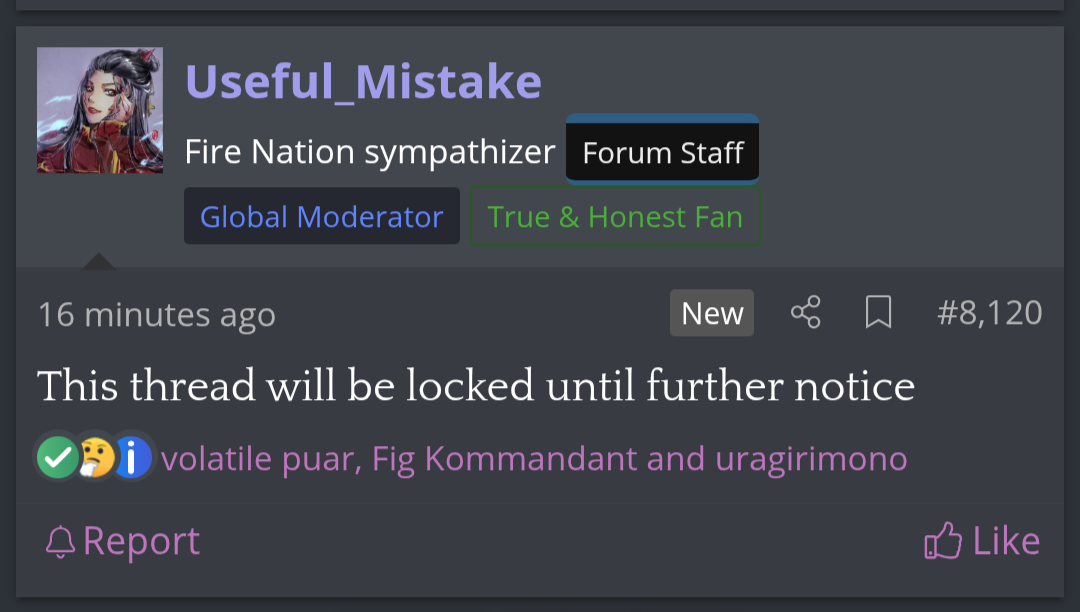
Task: Bookmark this post with the bookmark icon
Action: coord(878,313)
